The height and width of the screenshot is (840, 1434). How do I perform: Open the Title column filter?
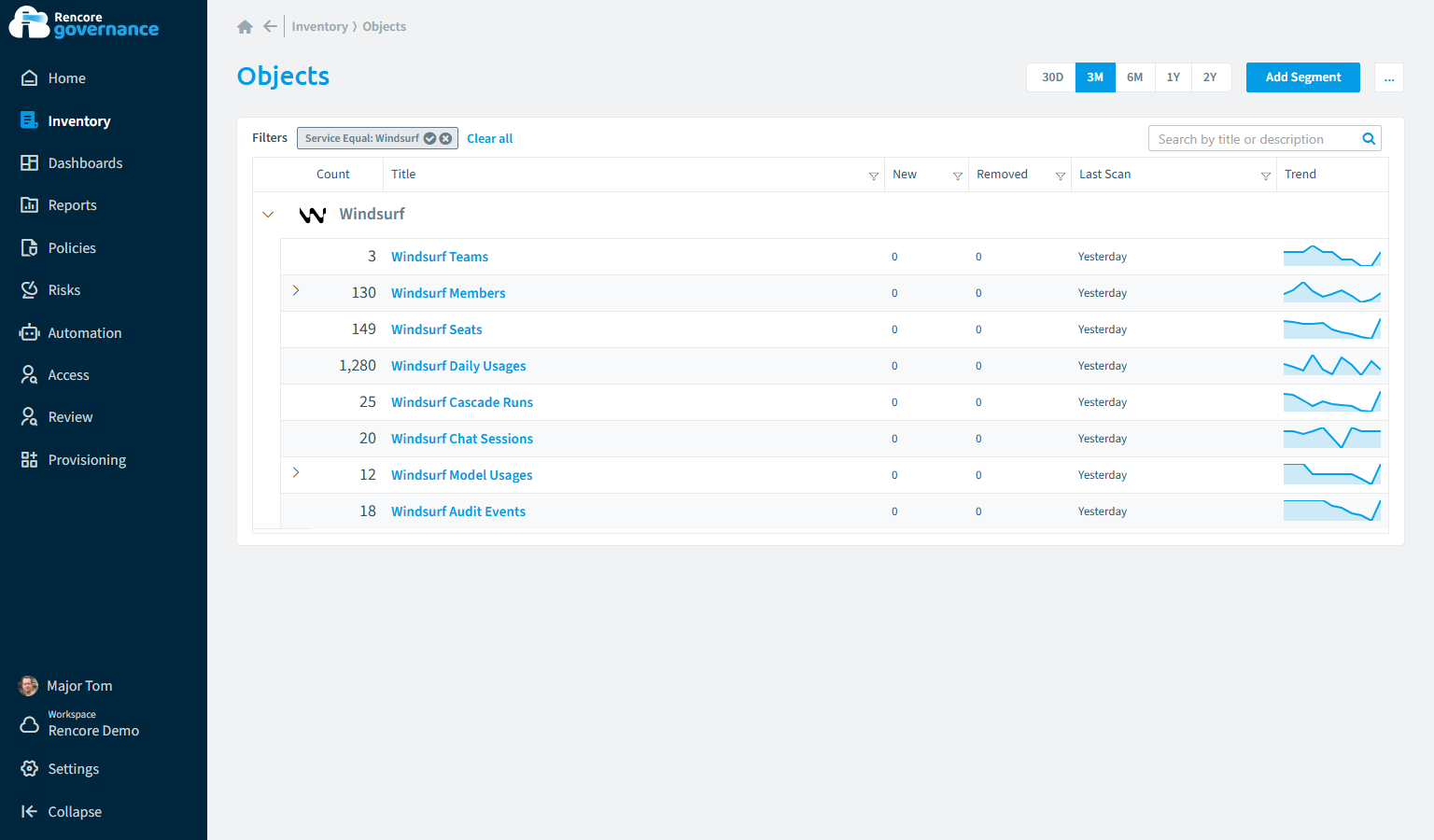[x=874, y=175]
